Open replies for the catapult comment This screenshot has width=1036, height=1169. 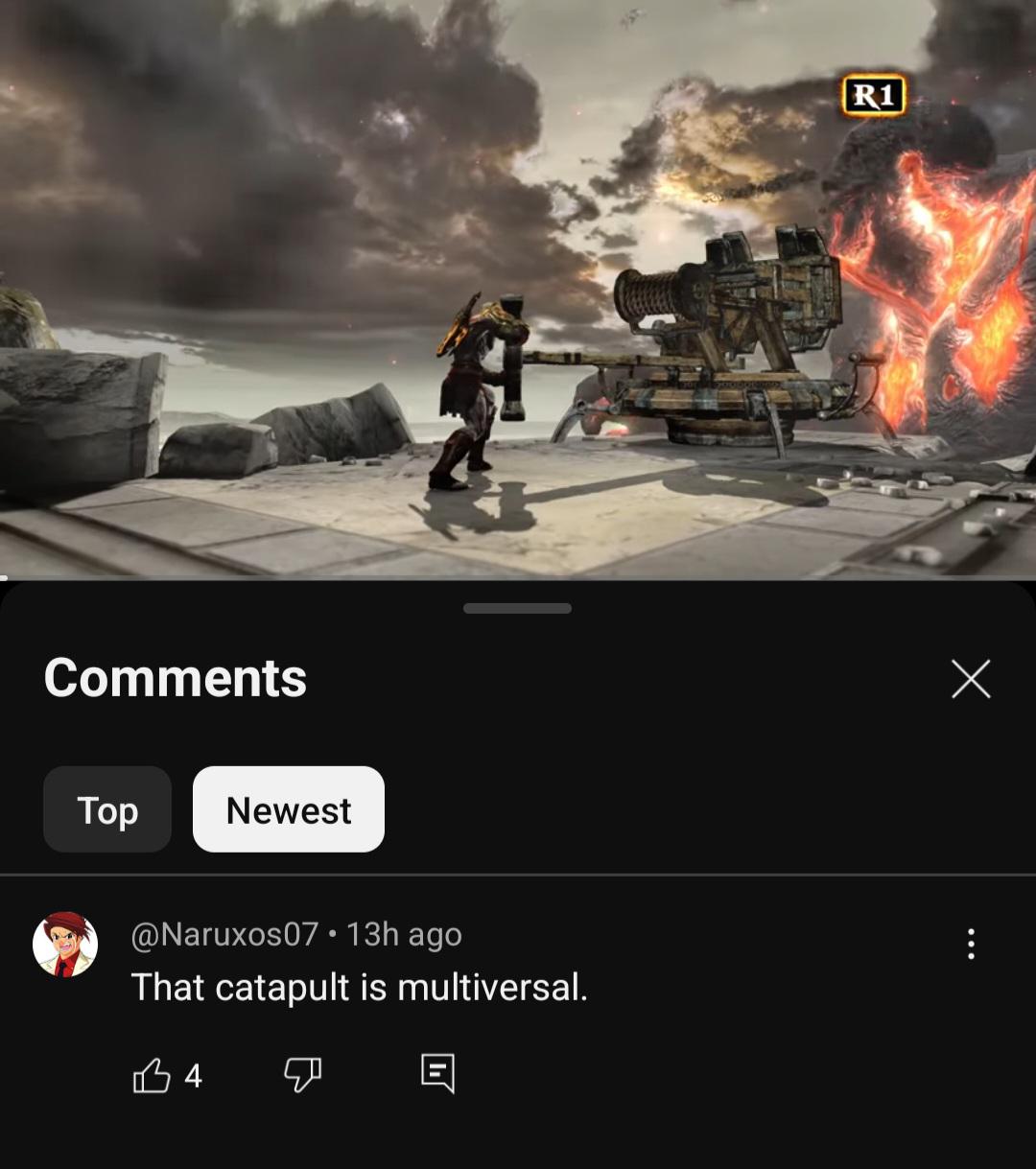[x=437, y=1075]
